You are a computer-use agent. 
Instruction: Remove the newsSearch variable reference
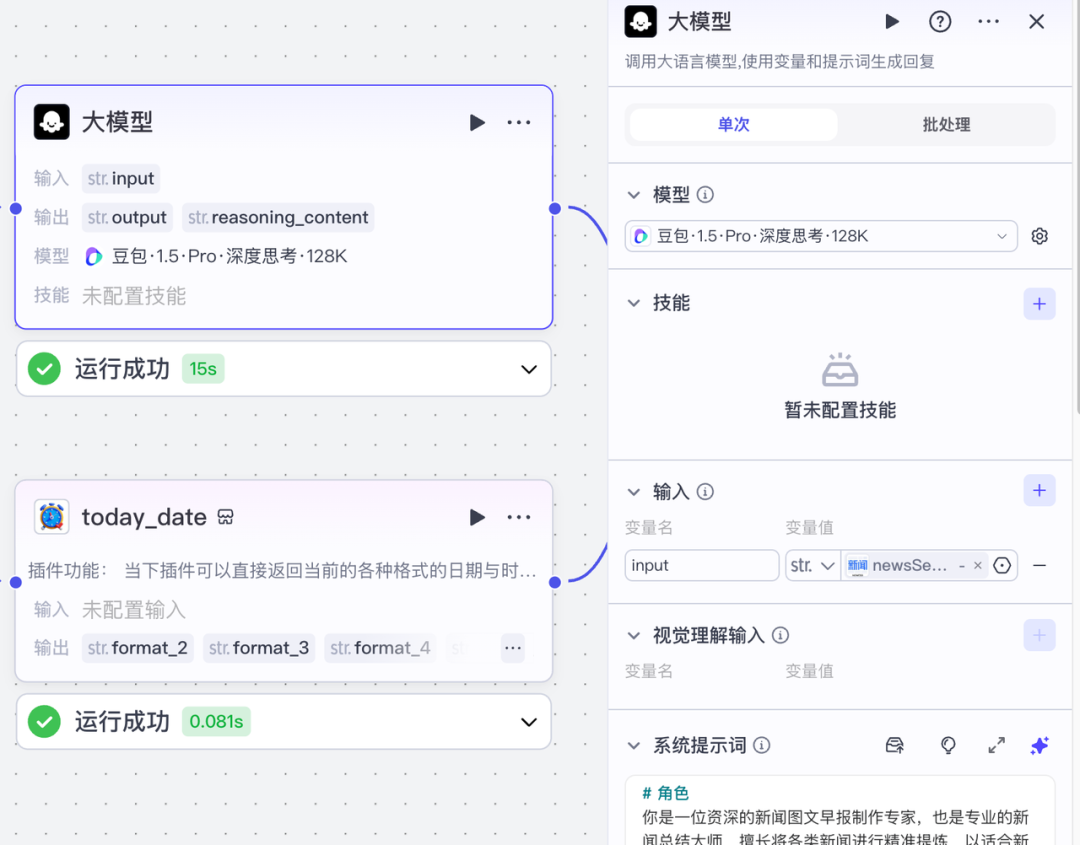[x=977, y=565]
